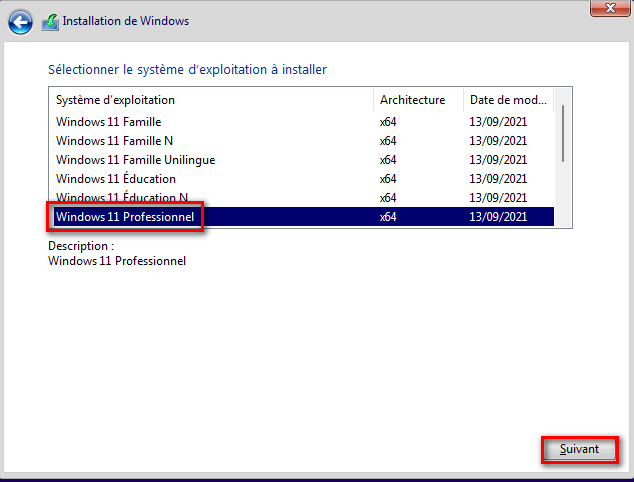The width and height of the screenshot is (634, 482).
Task: Pick the Windows 11 Éducation entry
Action: [x=115, y=179]
